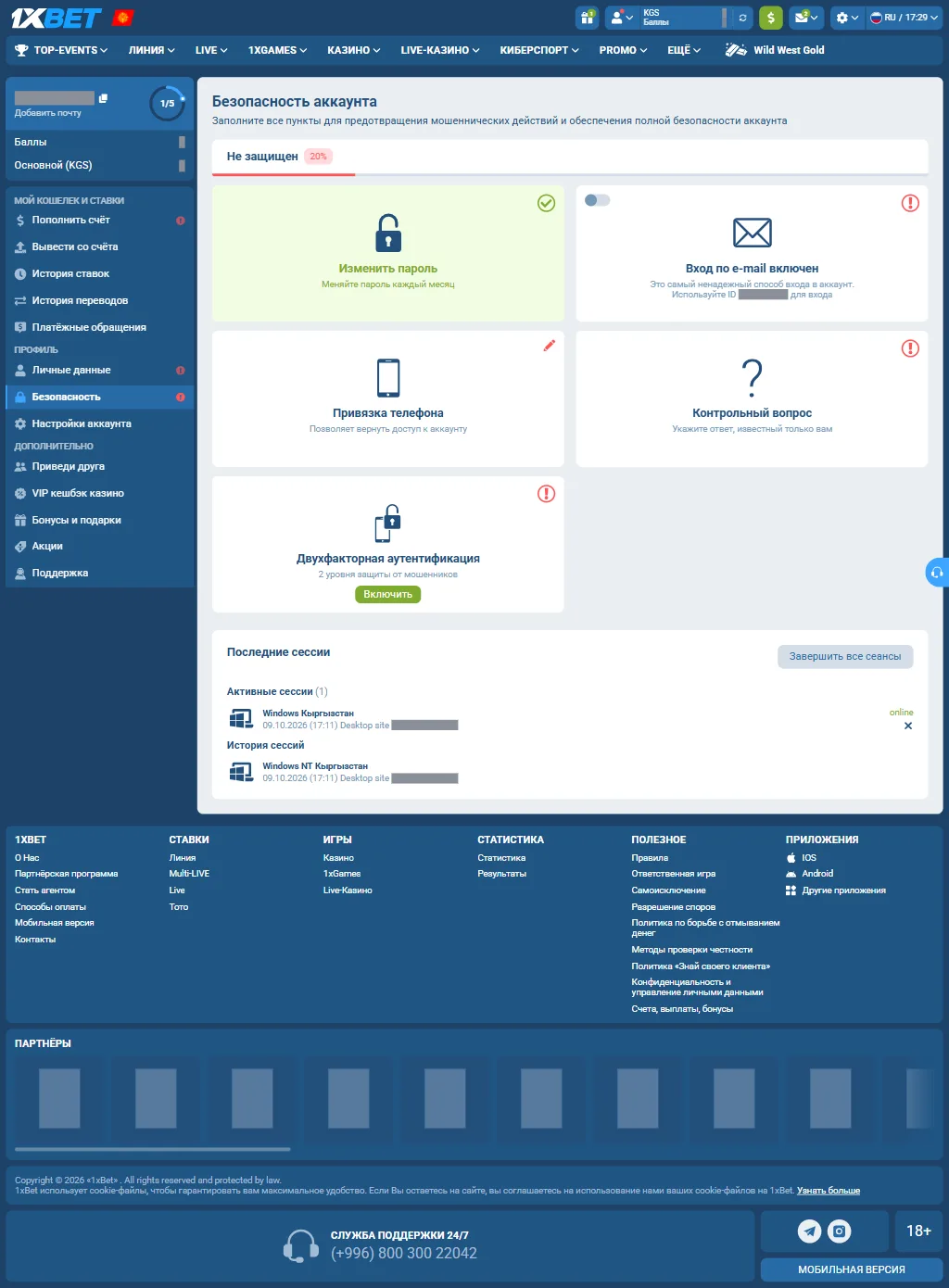Click the Добавить почту link

click(48, 113)
